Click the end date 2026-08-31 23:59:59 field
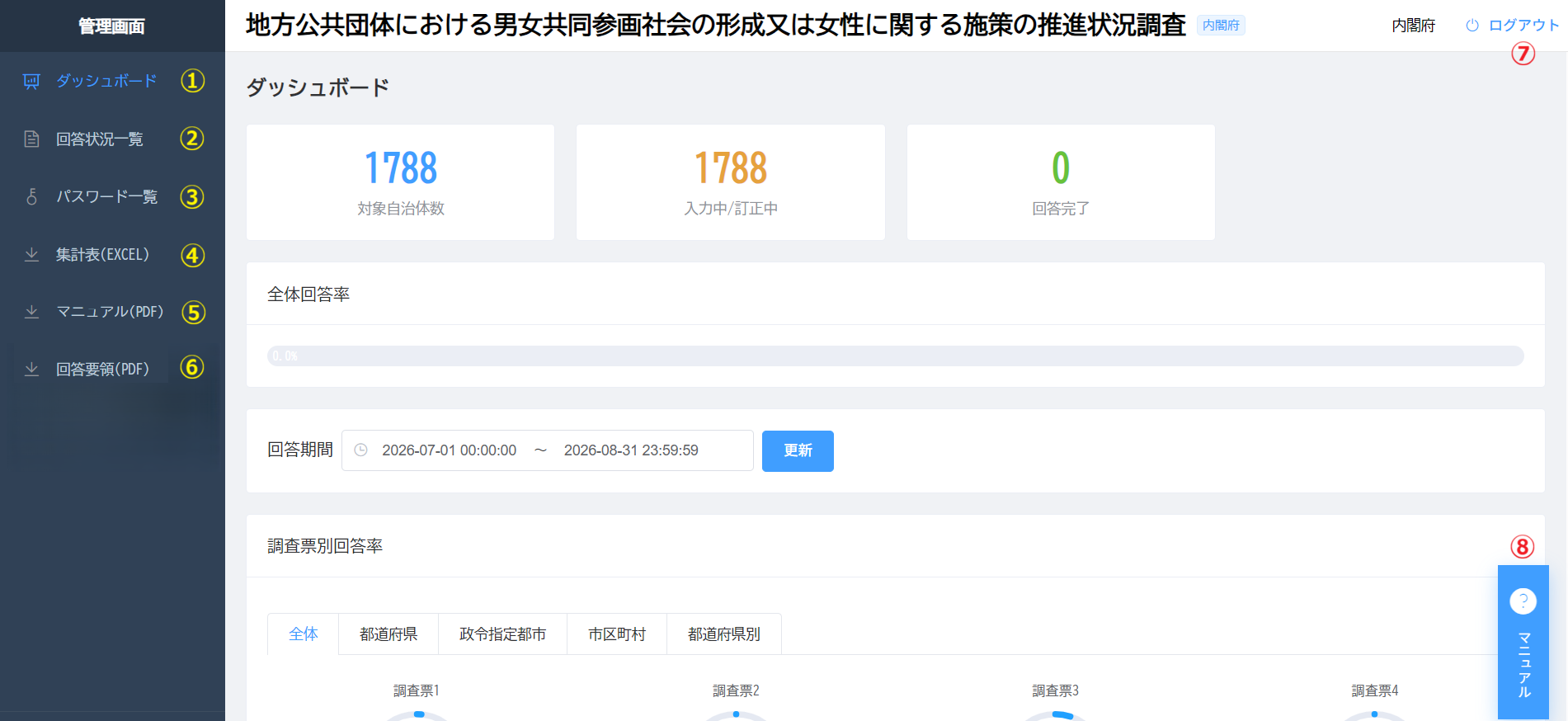1568x721 pixels. [x=631, y=450]
